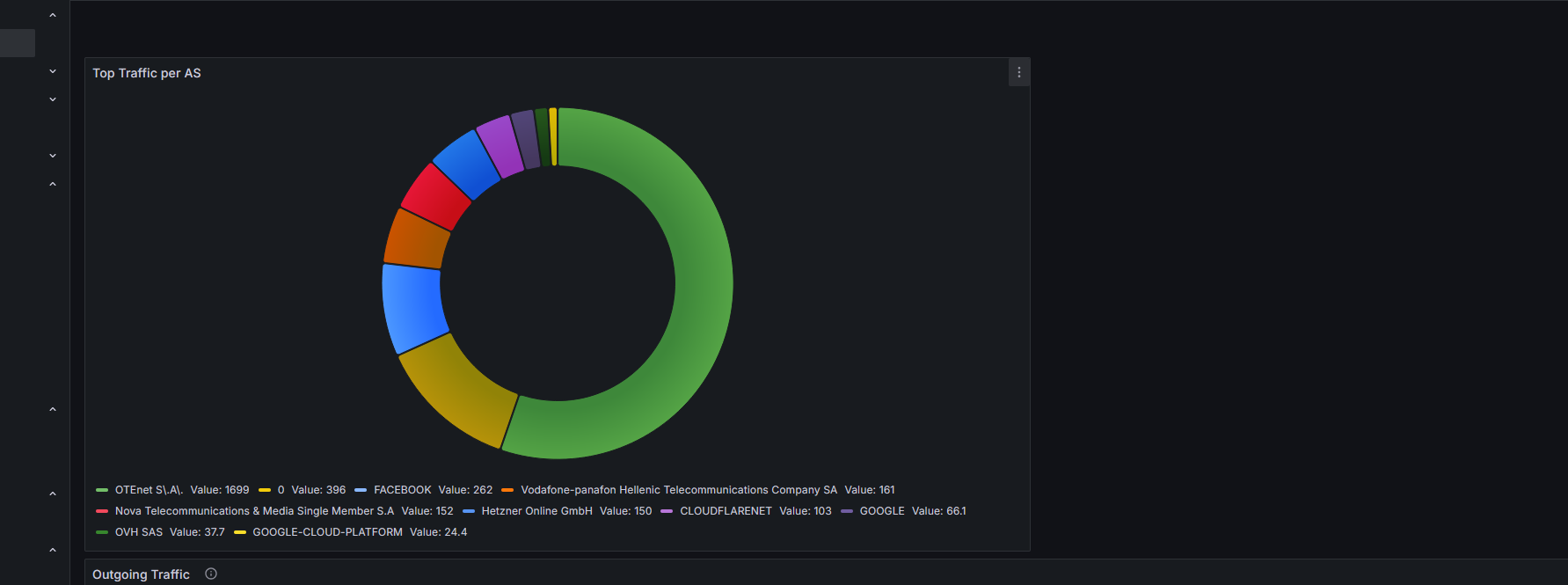Toggle the FACEBOOK series in the legend

tap(402, 490)
